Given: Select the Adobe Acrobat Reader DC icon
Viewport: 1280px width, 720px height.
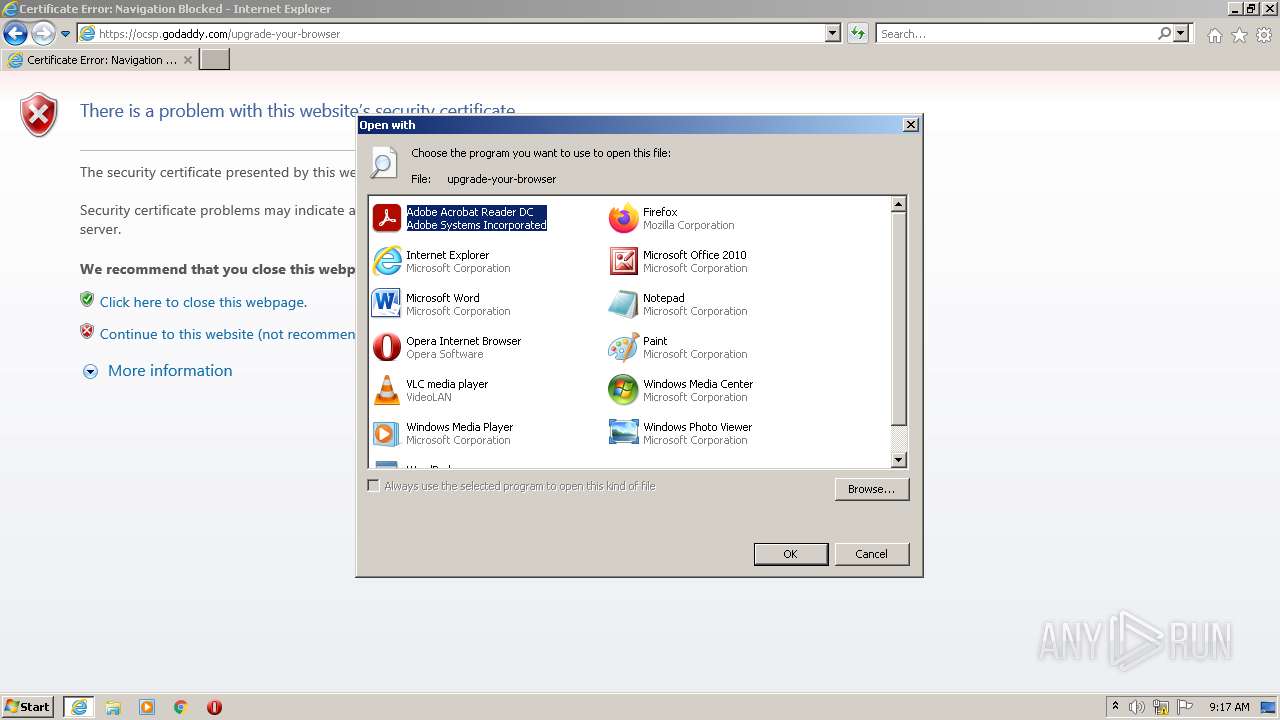Looking at the screenshot, I should pos(387,218).
